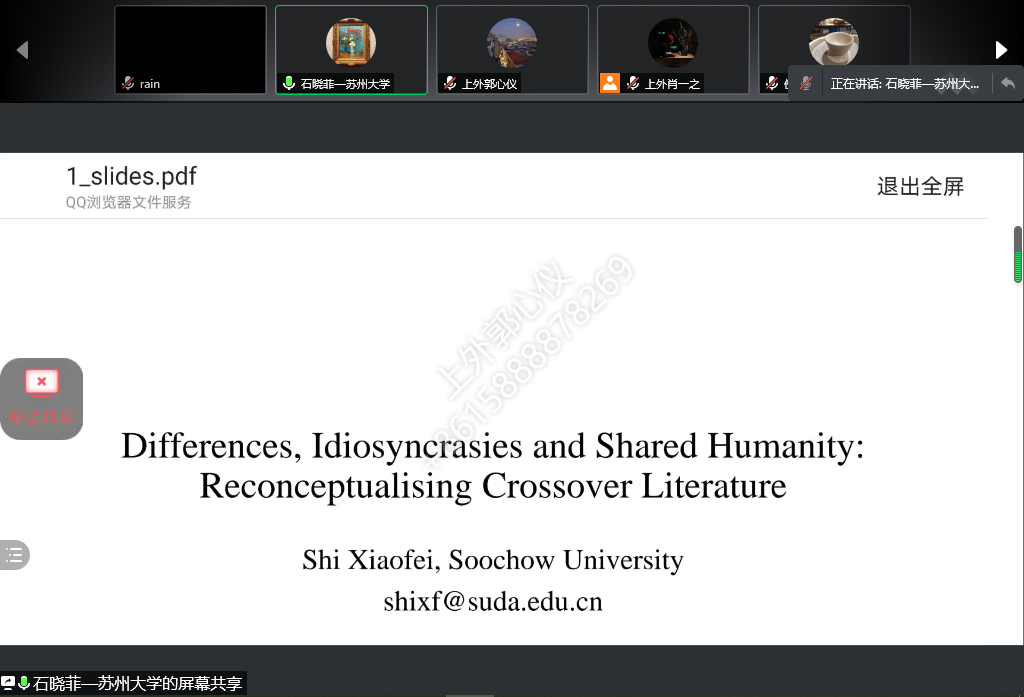Click the reply arrow in speaking notification
Viewport: 1024px width, 697px height.
point(1007,84)
